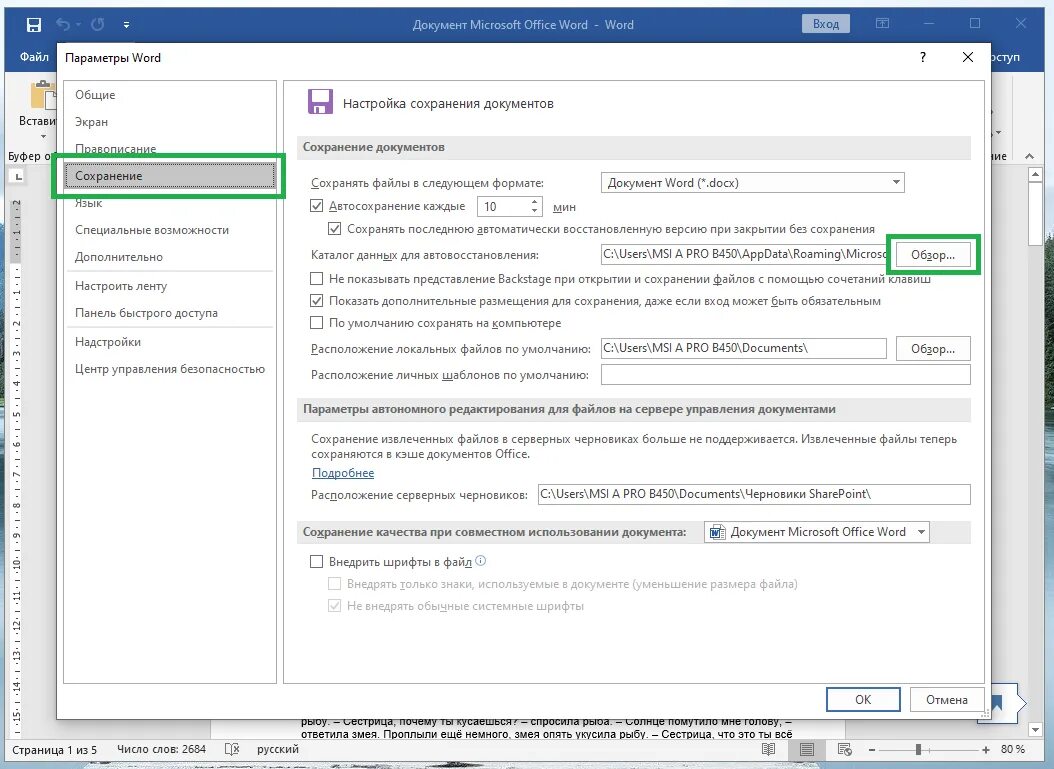The height and width of the screenshot is (769, 1054).
Task: Click the server drafts location field
Action: point(754,494)
